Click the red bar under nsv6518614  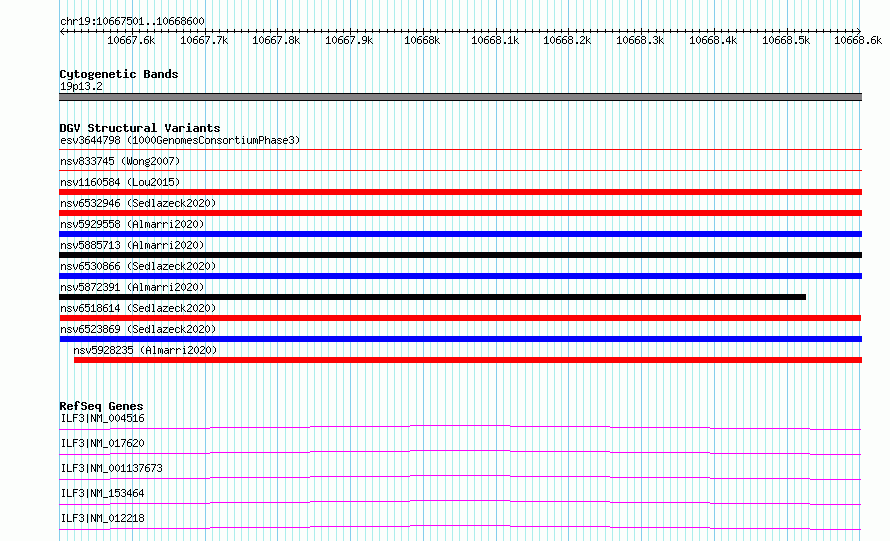click(460, 318)
